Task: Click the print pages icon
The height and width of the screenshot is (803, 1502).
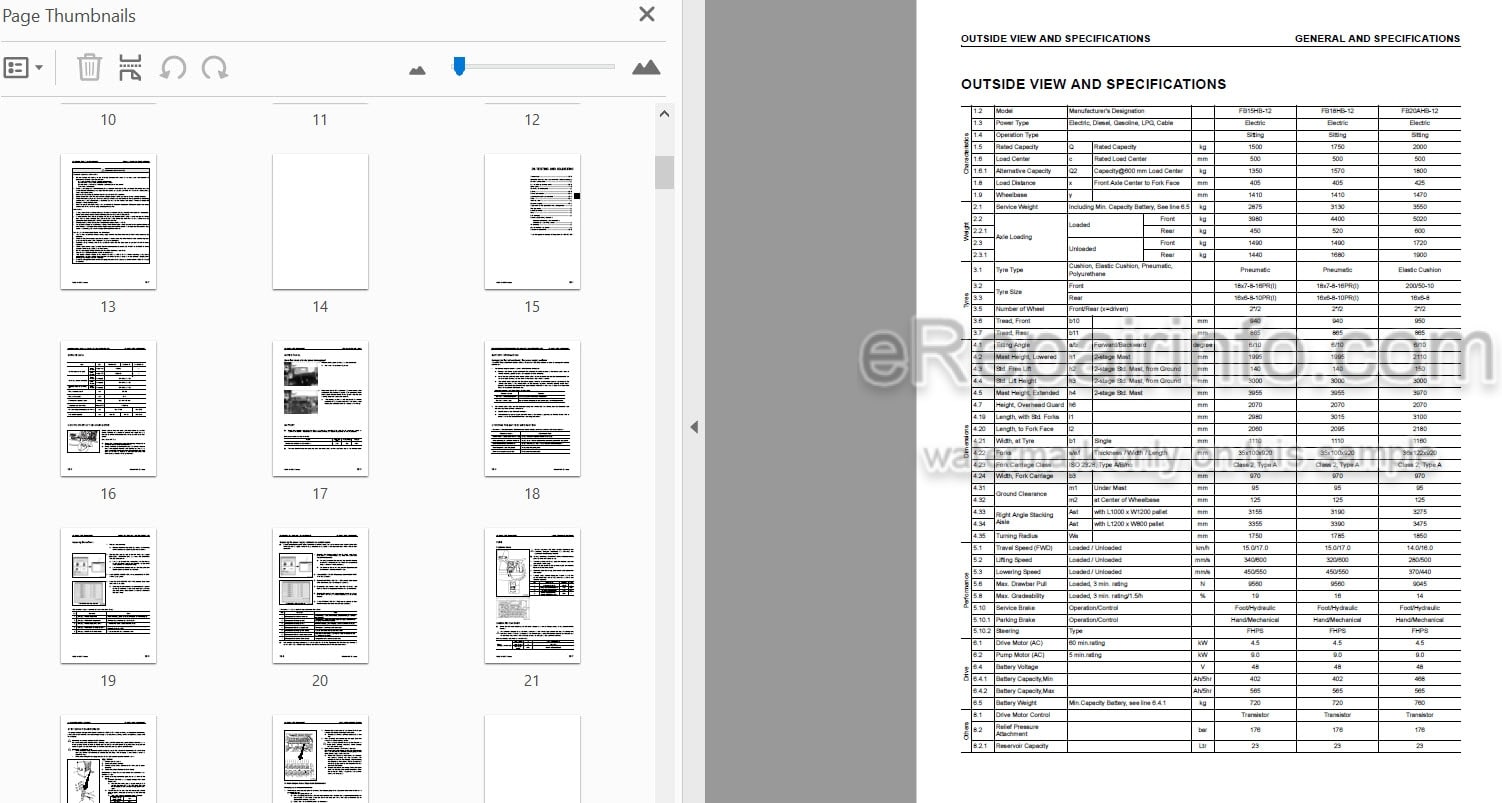Action: coord(130,68)
